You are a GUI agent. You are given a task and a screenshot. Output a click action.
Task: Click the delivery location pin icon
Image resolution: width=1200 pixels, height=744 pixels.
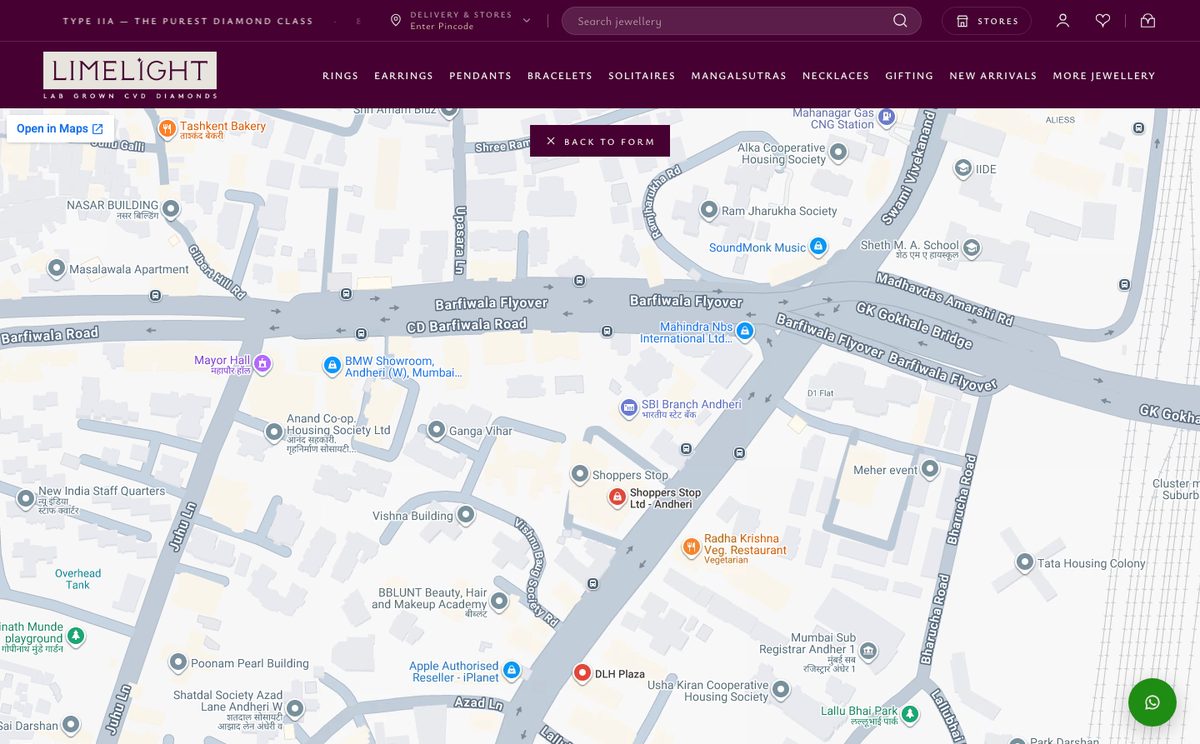tap(396, 21)
